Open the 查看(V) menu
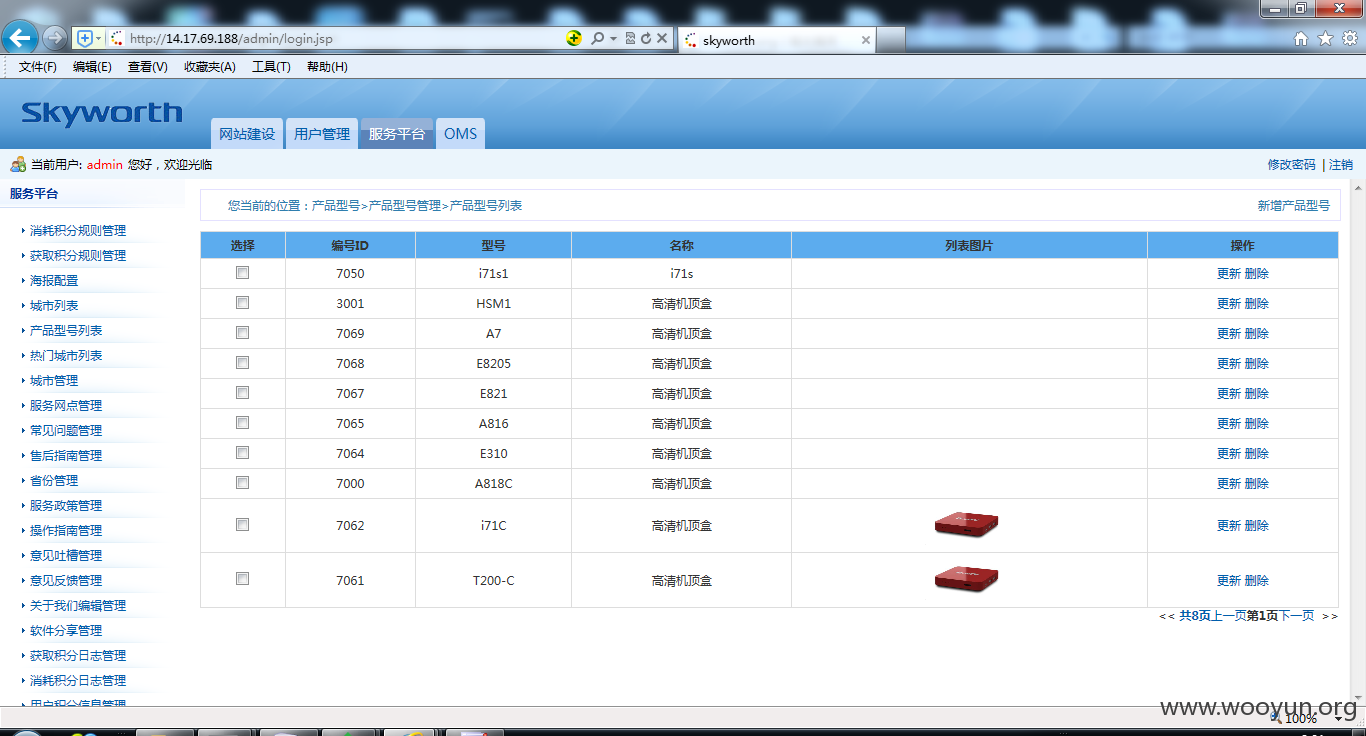Screen dimensions: 1366x736 tap(147, 67)
